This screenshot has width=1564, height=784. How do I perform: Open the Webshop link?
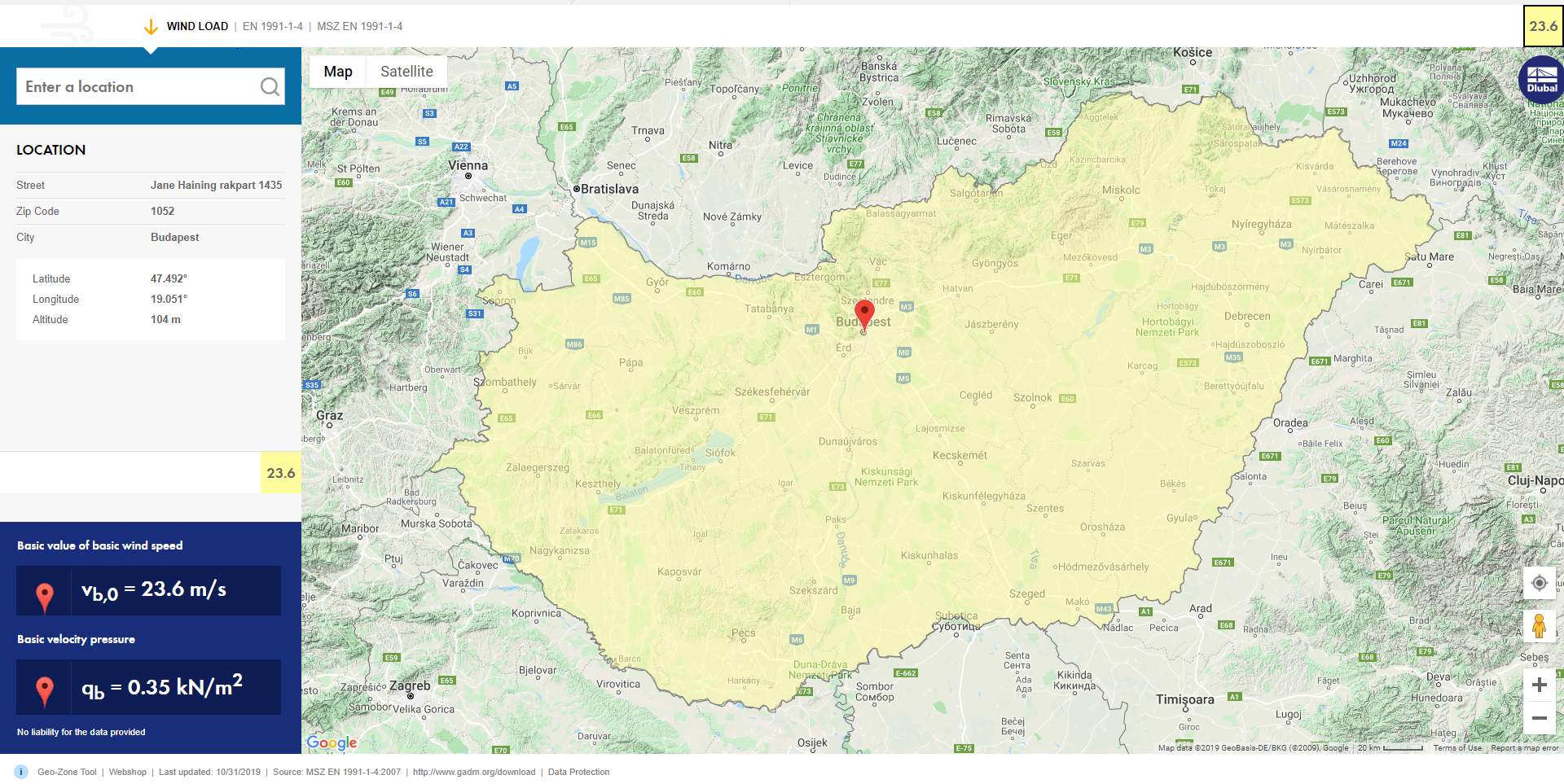point(128,772)
